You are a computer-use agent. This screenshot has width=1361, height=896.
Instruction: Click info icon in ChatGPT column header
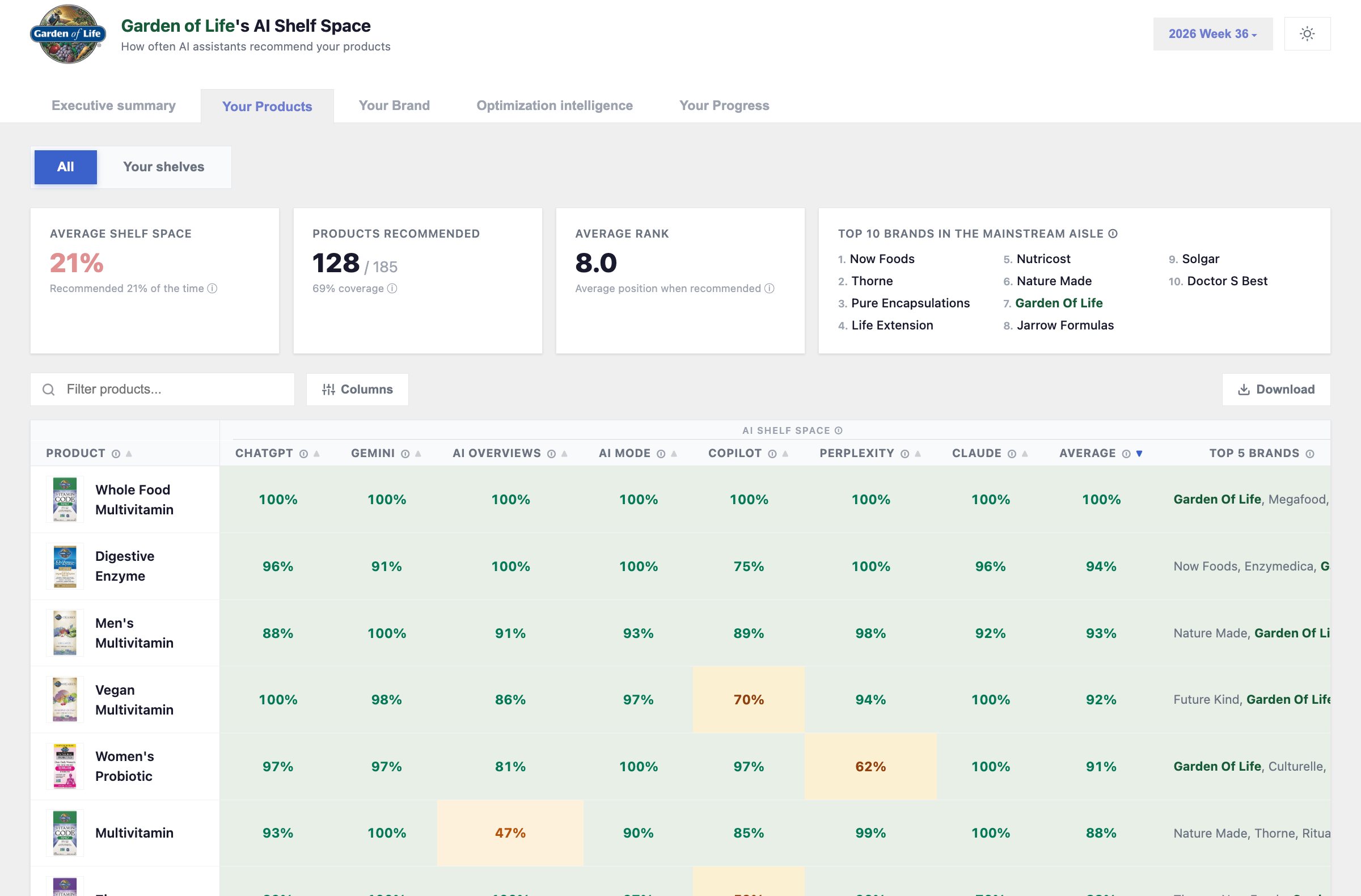click(x=303, y=454)
